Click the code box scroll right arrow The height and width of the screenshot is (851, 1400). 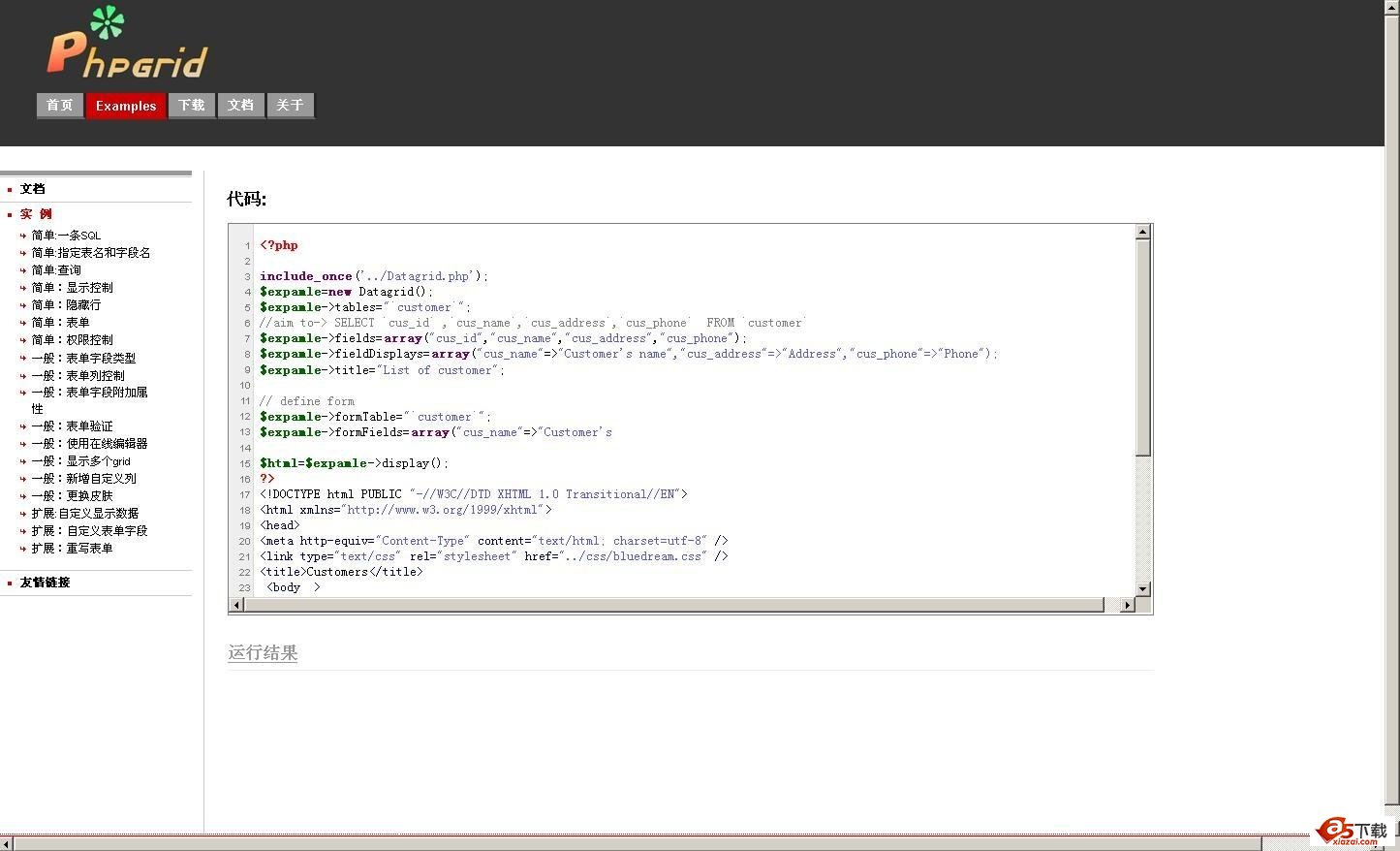pyautogui.click(x=1126, y=605)
